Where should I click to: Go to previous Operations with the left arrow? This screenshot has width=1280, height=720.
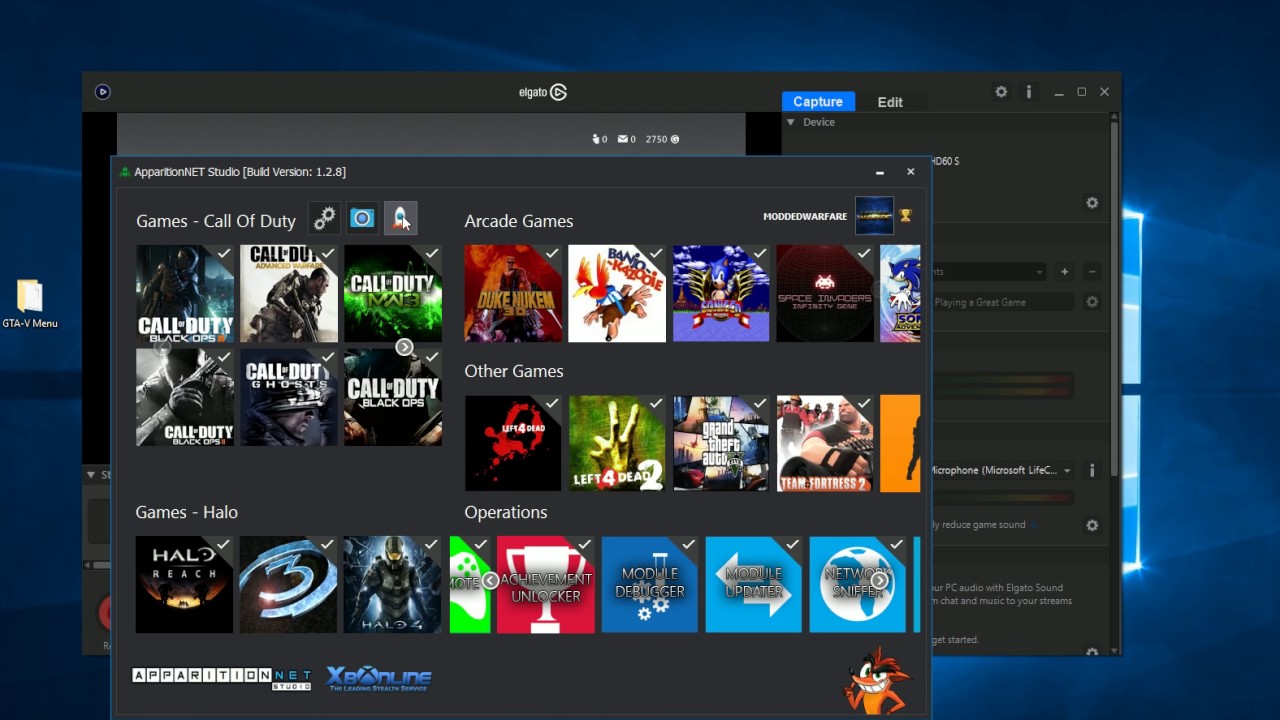[x=490, y=580]
